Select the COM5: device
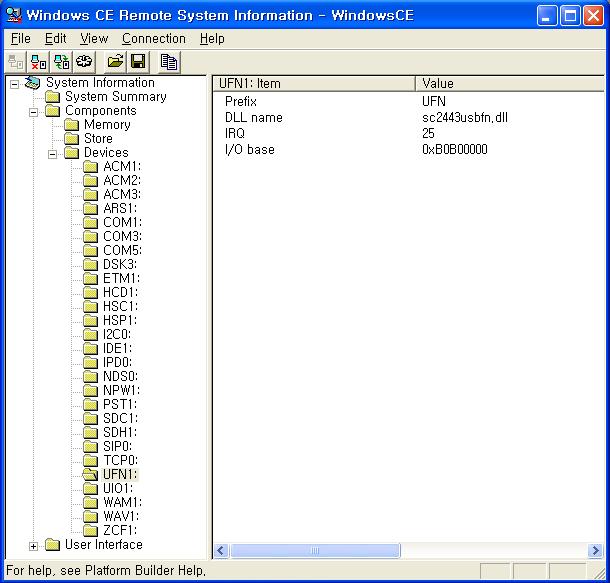 pos(122,250)
